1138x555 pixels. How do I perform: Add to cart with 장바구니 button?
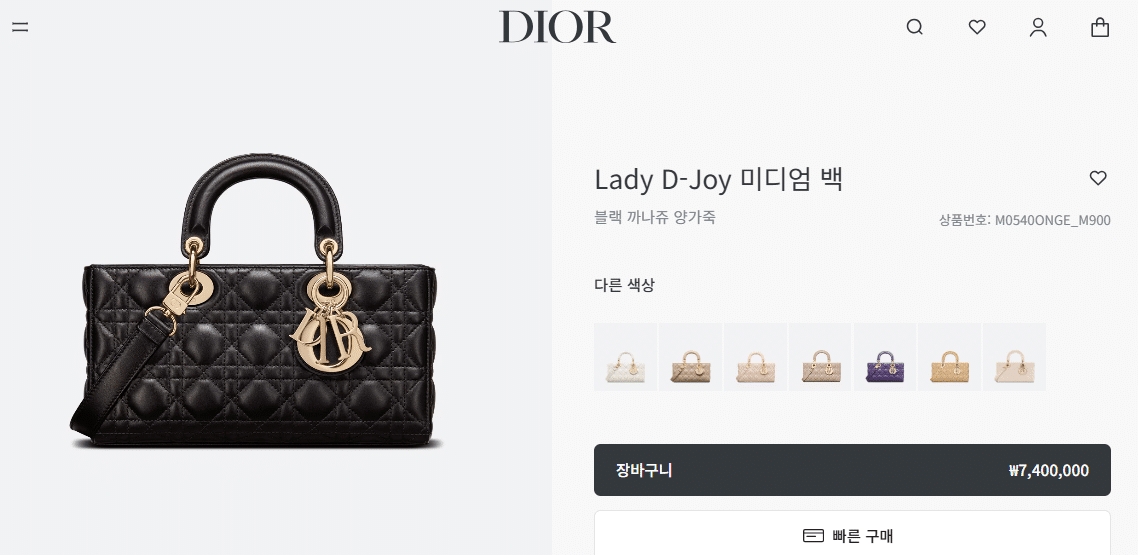852,470
